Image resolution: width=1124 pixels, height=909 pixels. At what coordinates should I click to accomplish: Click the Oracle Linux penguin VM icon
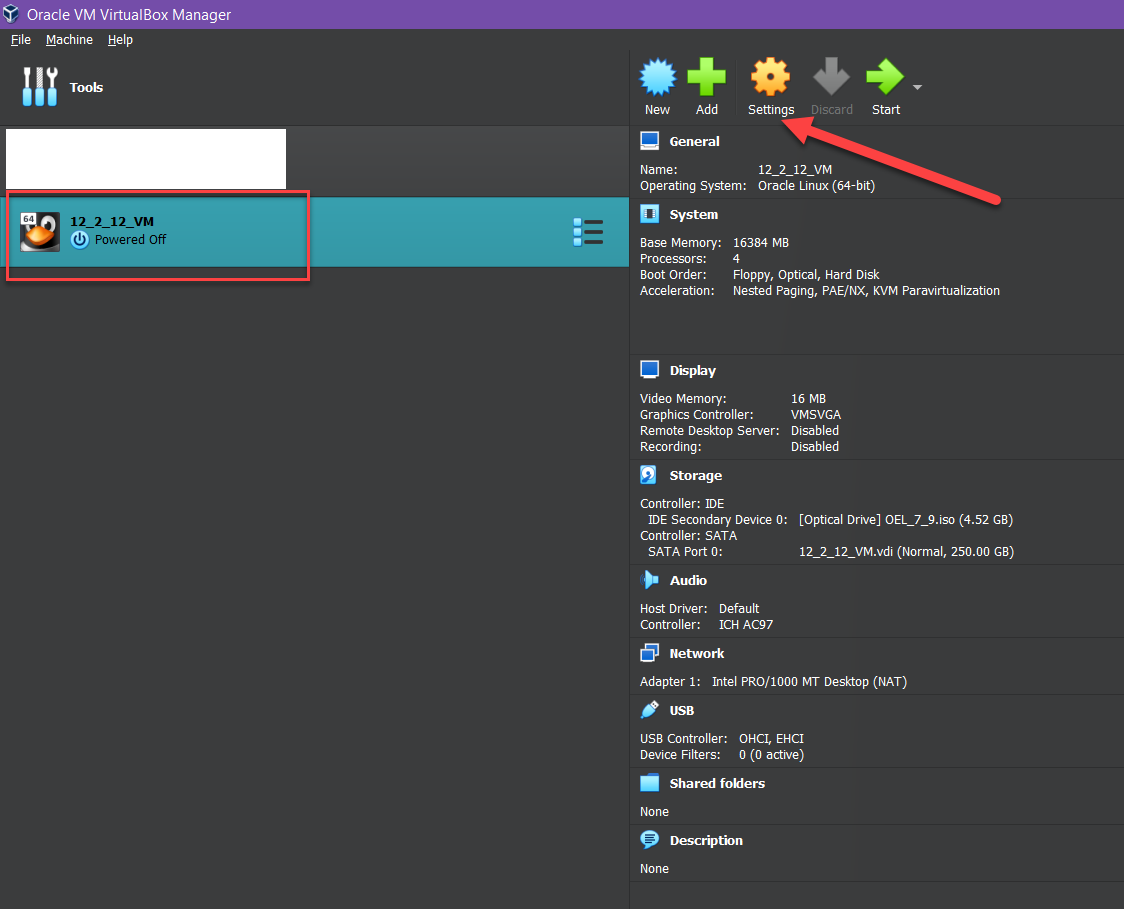click(x=40, y=232)
